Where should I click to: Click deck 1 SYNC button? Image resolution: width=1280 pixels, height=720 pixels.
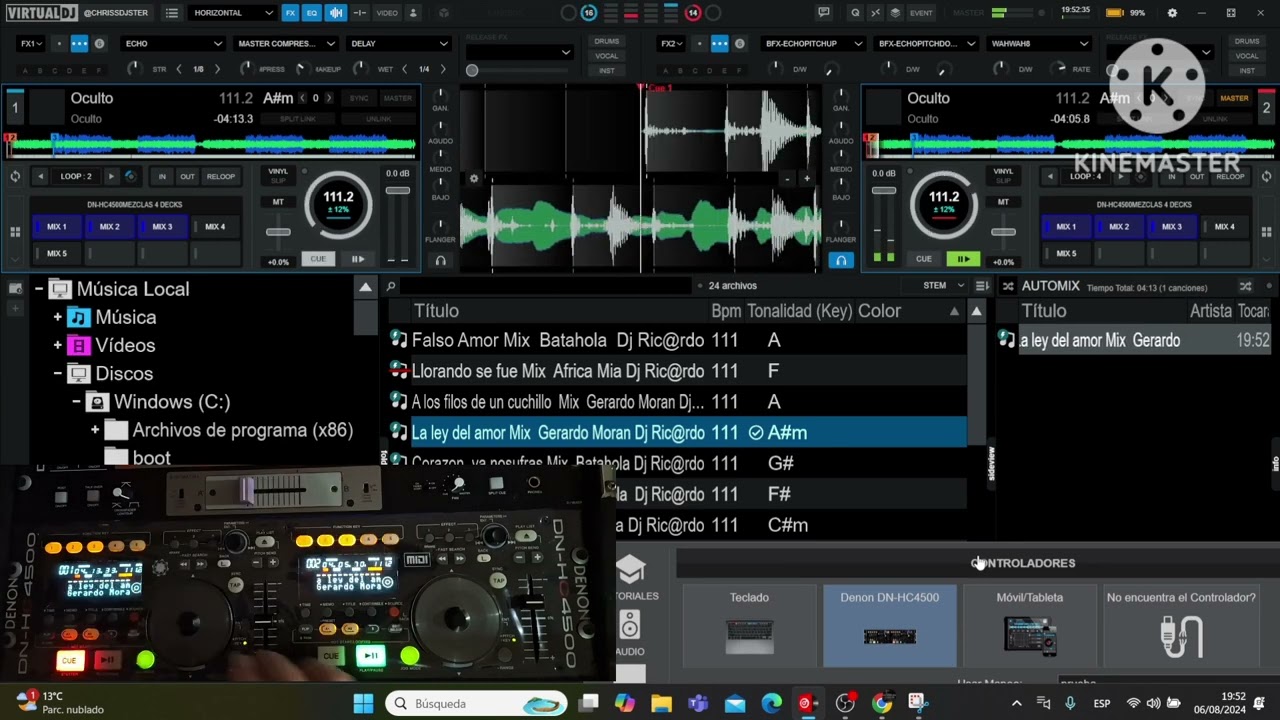tap(358, 98)
